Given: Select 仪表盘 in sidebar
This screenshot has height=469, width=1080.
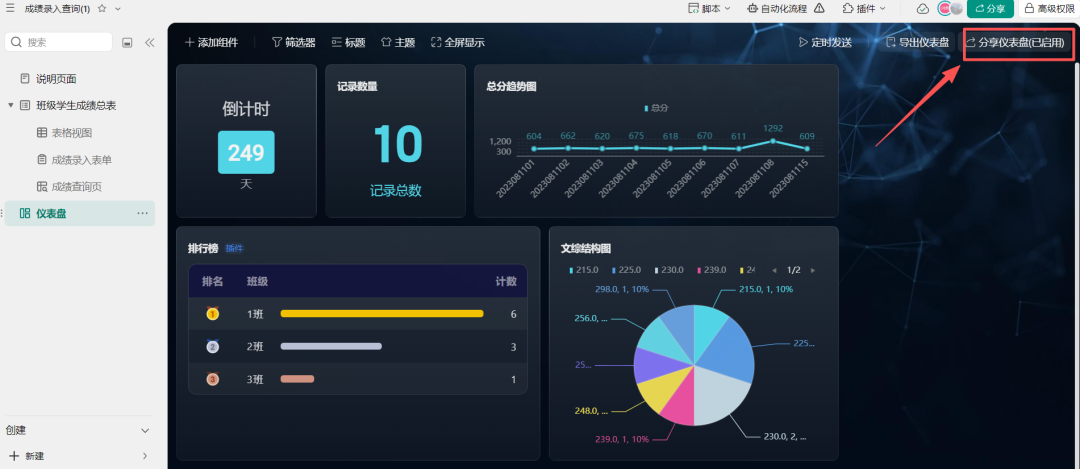Looking at the screenshot, I should tap(79, 213).
